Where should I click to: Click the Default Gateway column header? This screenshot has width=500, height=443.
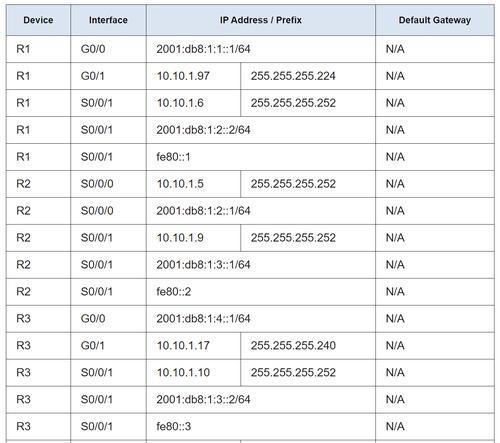point(435,20)
